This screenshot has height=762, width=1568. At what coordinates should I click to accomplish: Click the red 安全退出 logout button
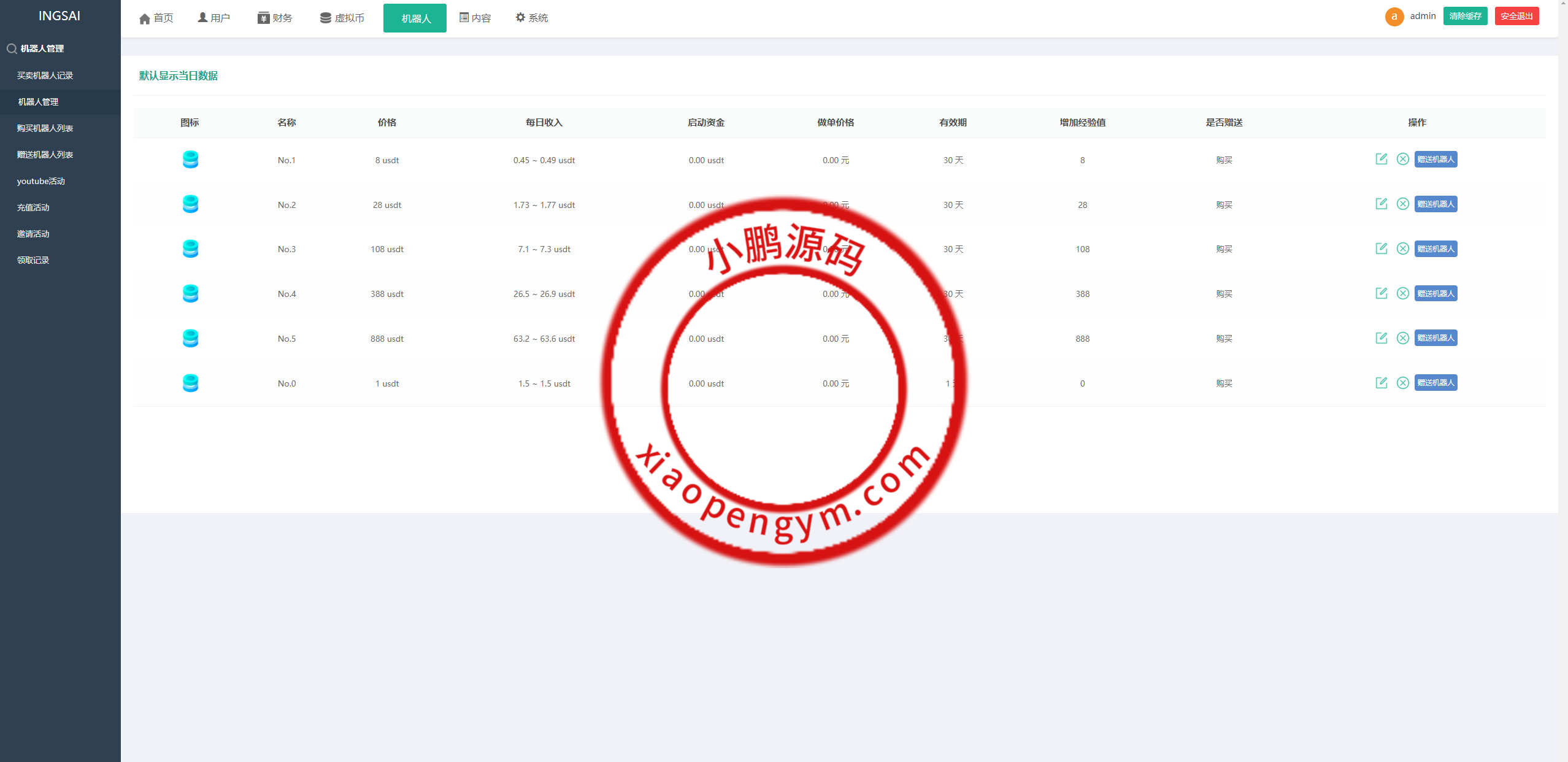pyautogui.click(x=1516, y=17)
